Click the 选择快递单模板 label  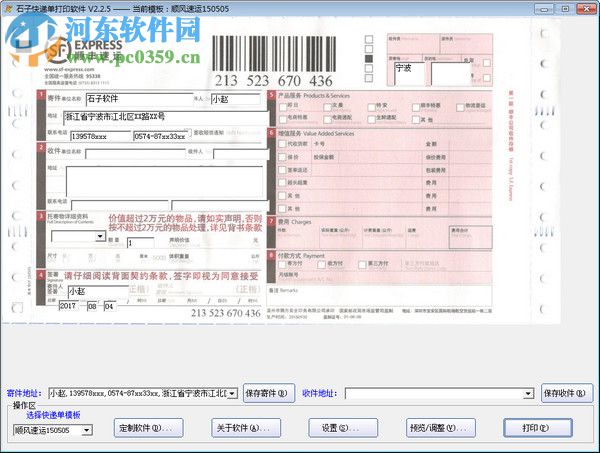[x=53, y=415]
